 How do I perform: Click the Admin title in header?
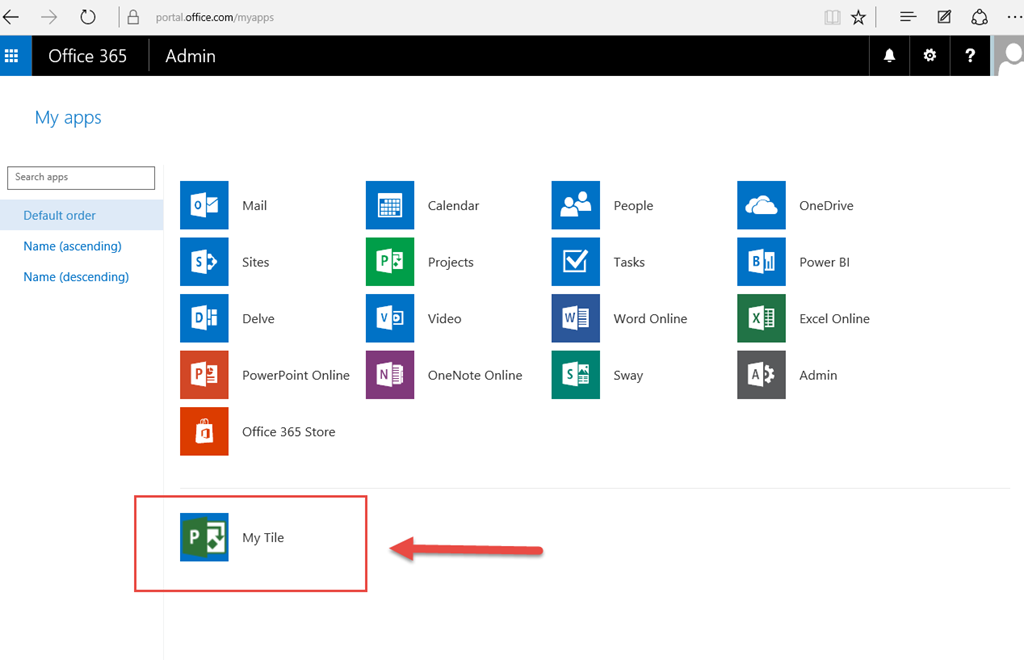[x=190, y=56]
